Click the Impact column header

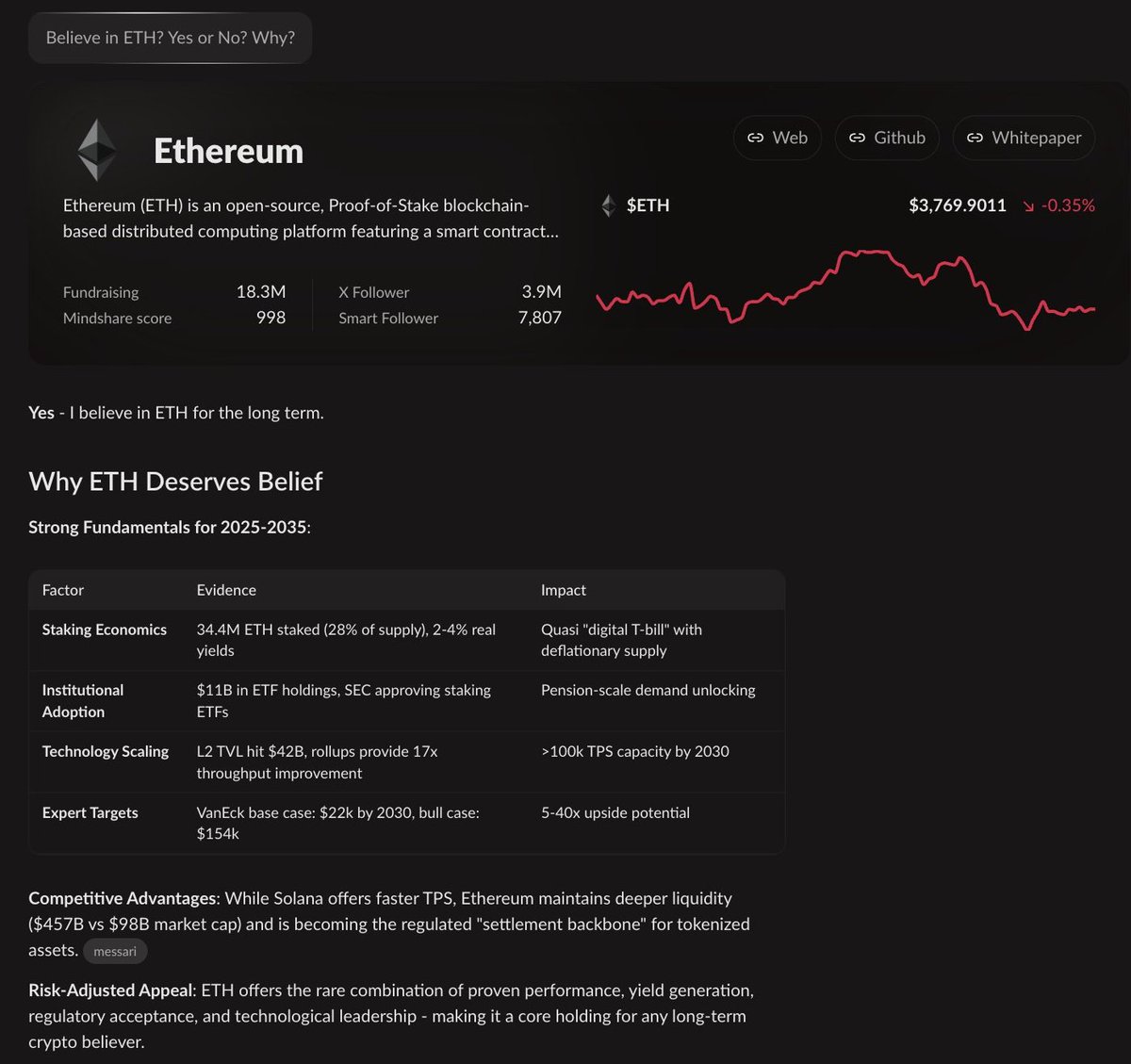pyautogui.click(x=564, y=590)
